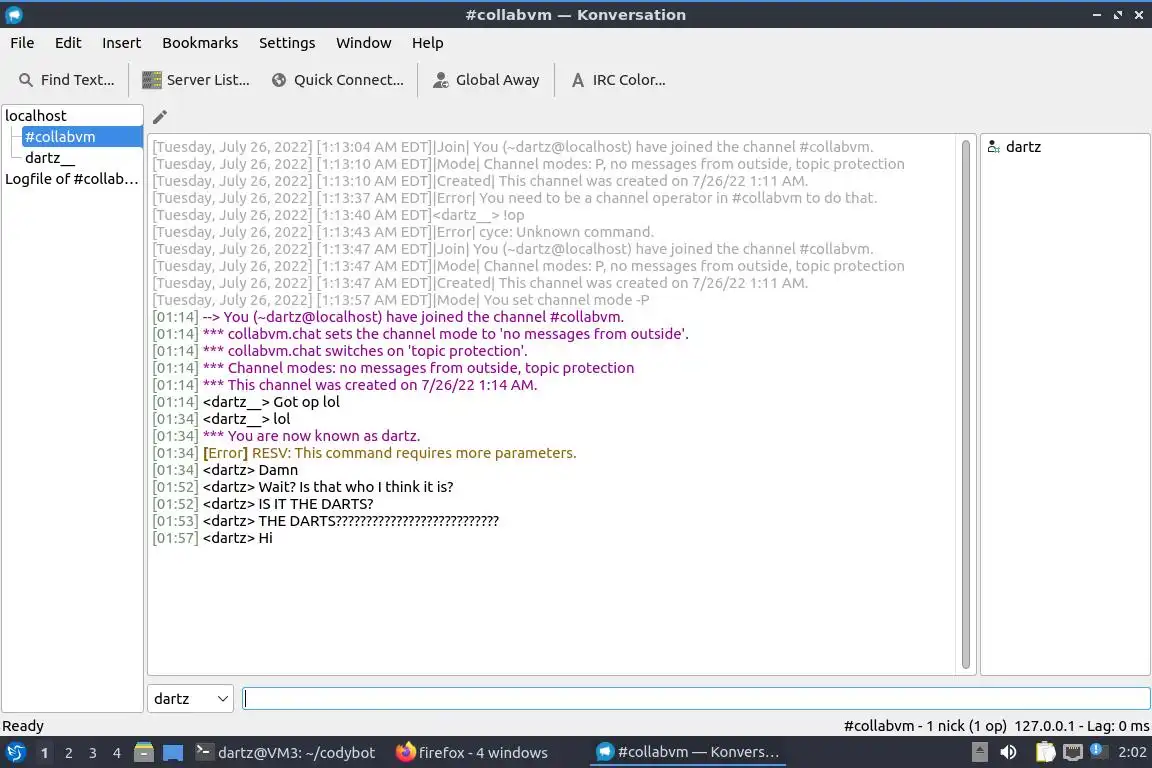Image resolution: width=1152 pixels, height=768 pixels.
Task: Open the application launcher menu in taskbar
Action: pyautogui.click(x=15, y=753)
